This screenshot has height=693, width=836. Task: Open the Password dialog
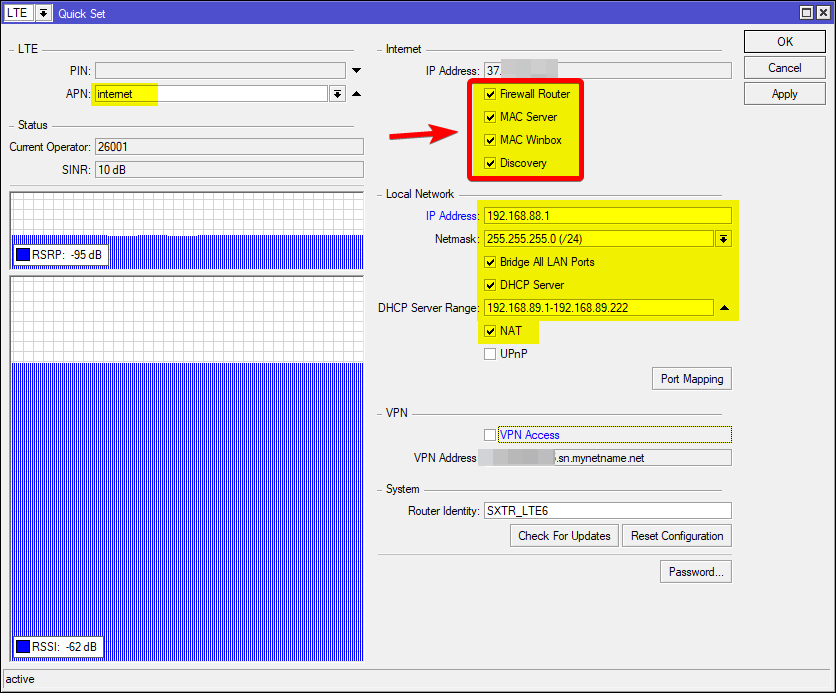[696, 571]
